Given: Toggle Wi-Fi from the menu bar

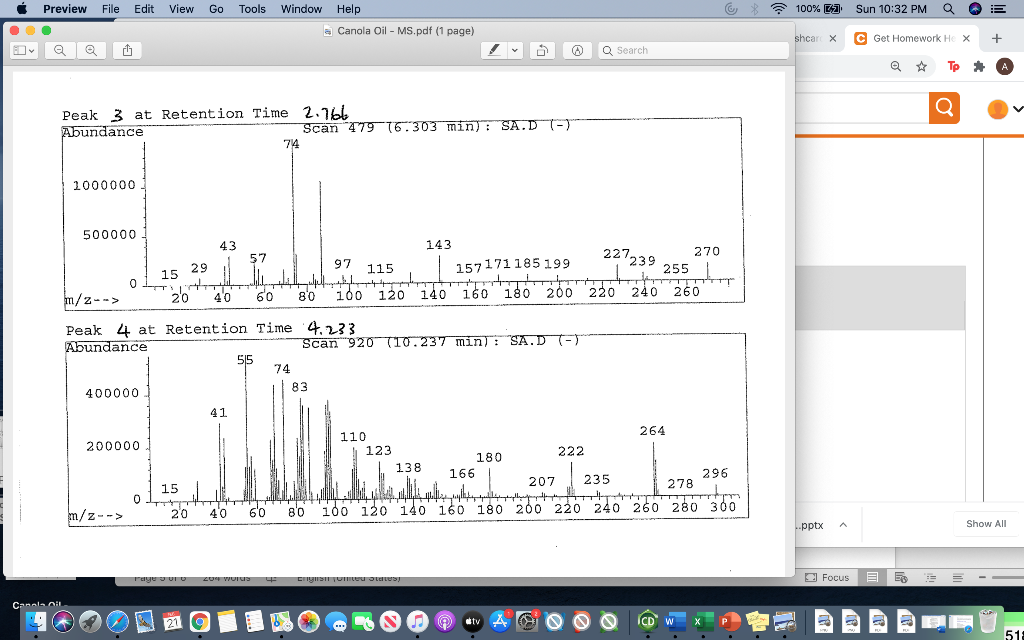Looking at the screenshot, I should [x=778, y=9].
